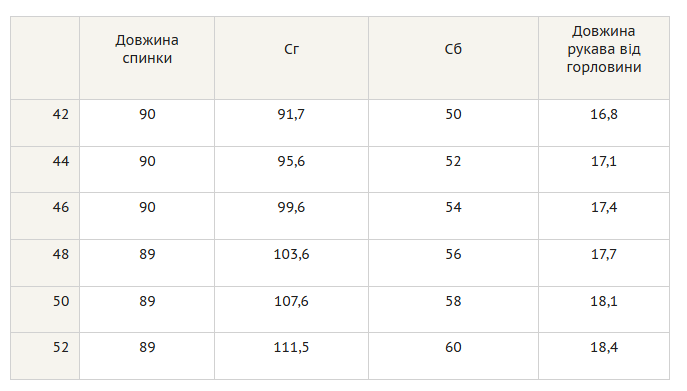The image size is (687, 391).
Task: Select the size 42 row label
Action: click(x=60, y=114)
